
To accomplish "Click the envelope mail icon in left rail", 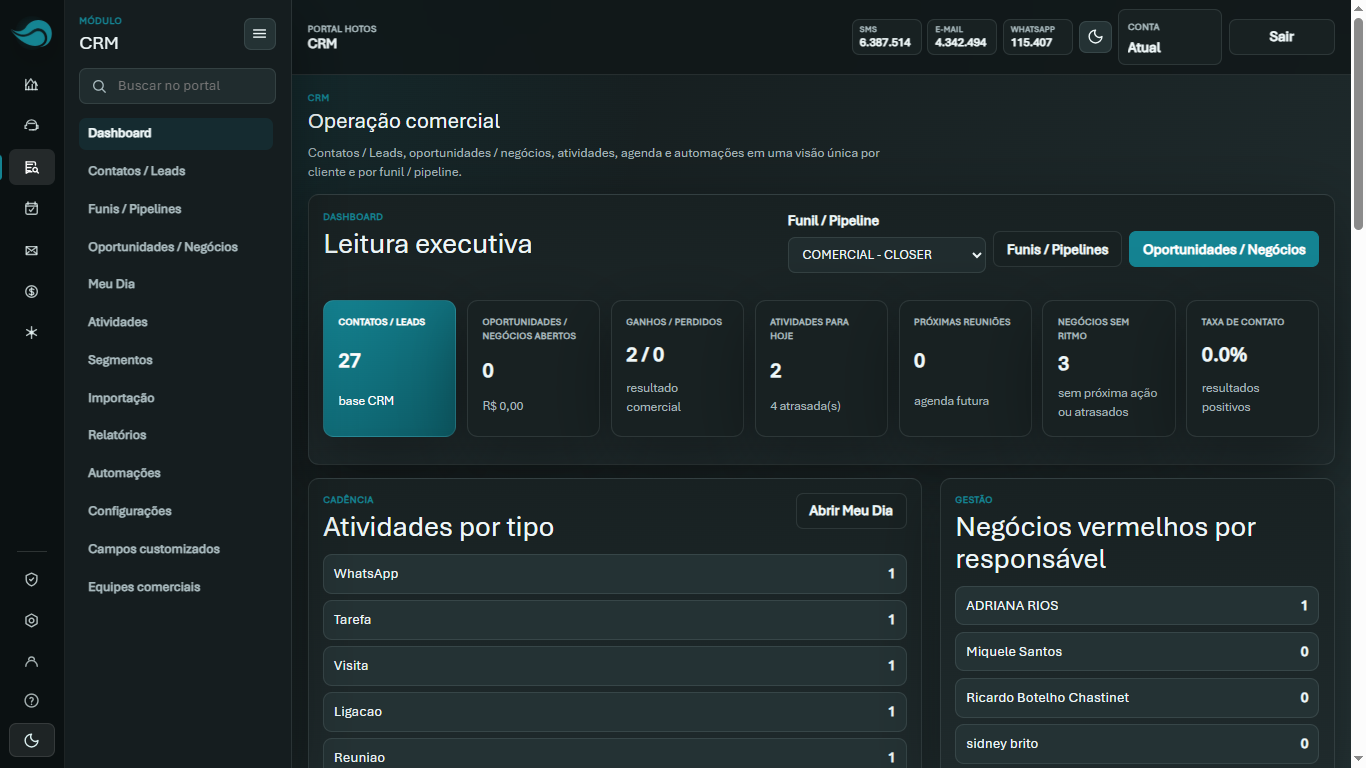I will click(32, 250).
